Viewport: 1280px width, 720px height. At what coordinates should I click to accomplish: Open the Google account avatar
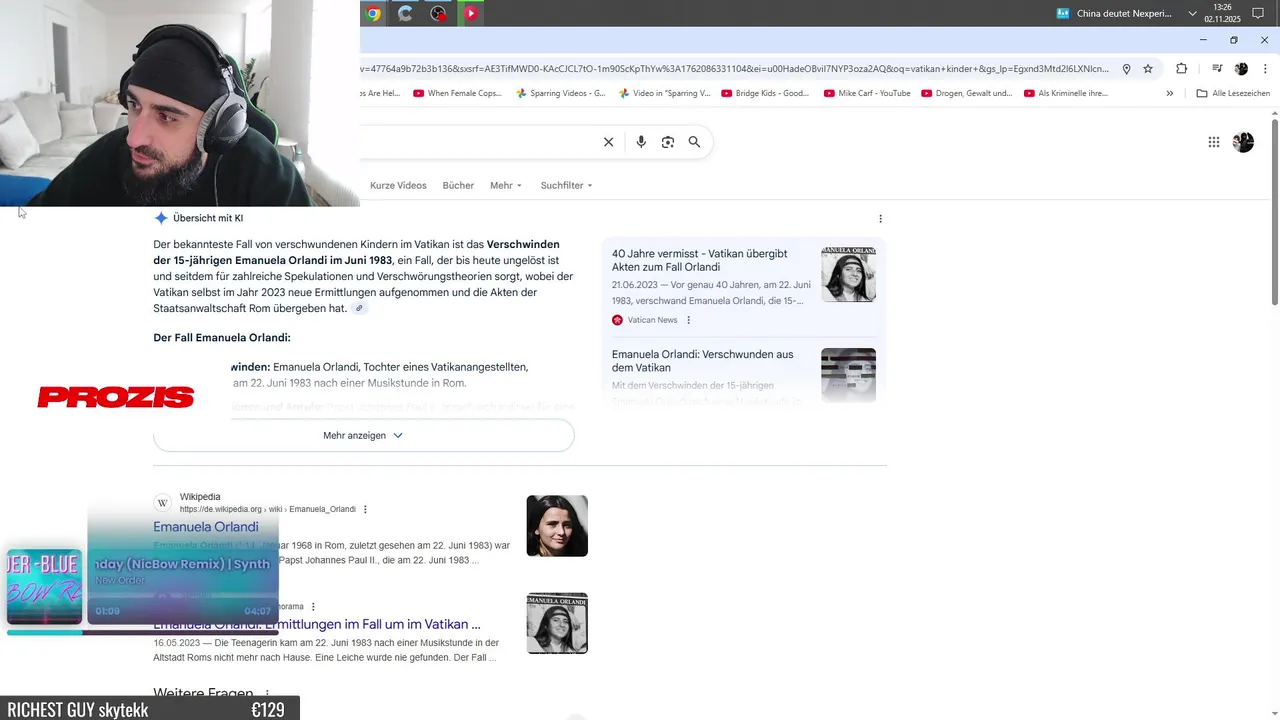[x=1243, y=142]
